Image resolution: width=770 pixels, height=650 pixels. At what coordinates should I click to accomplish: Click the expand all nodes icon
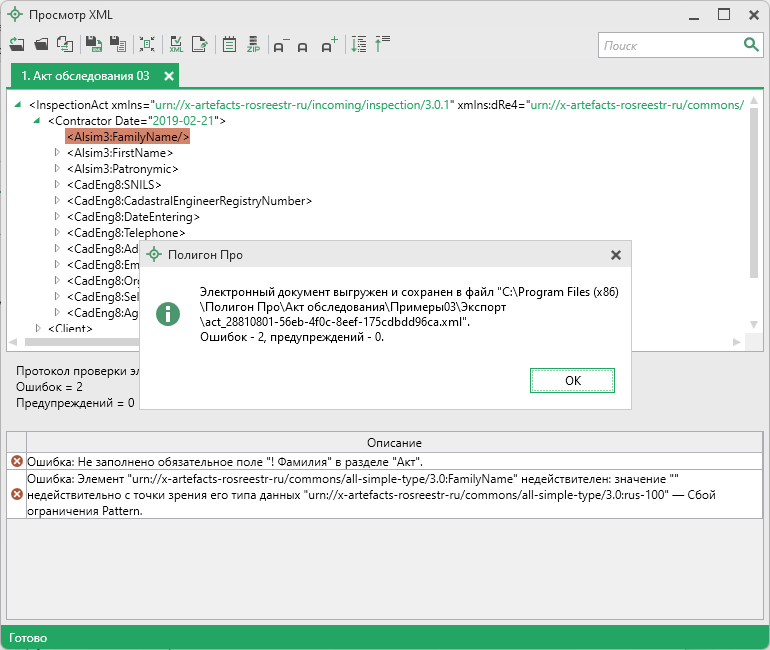click(x=359, y=45)
